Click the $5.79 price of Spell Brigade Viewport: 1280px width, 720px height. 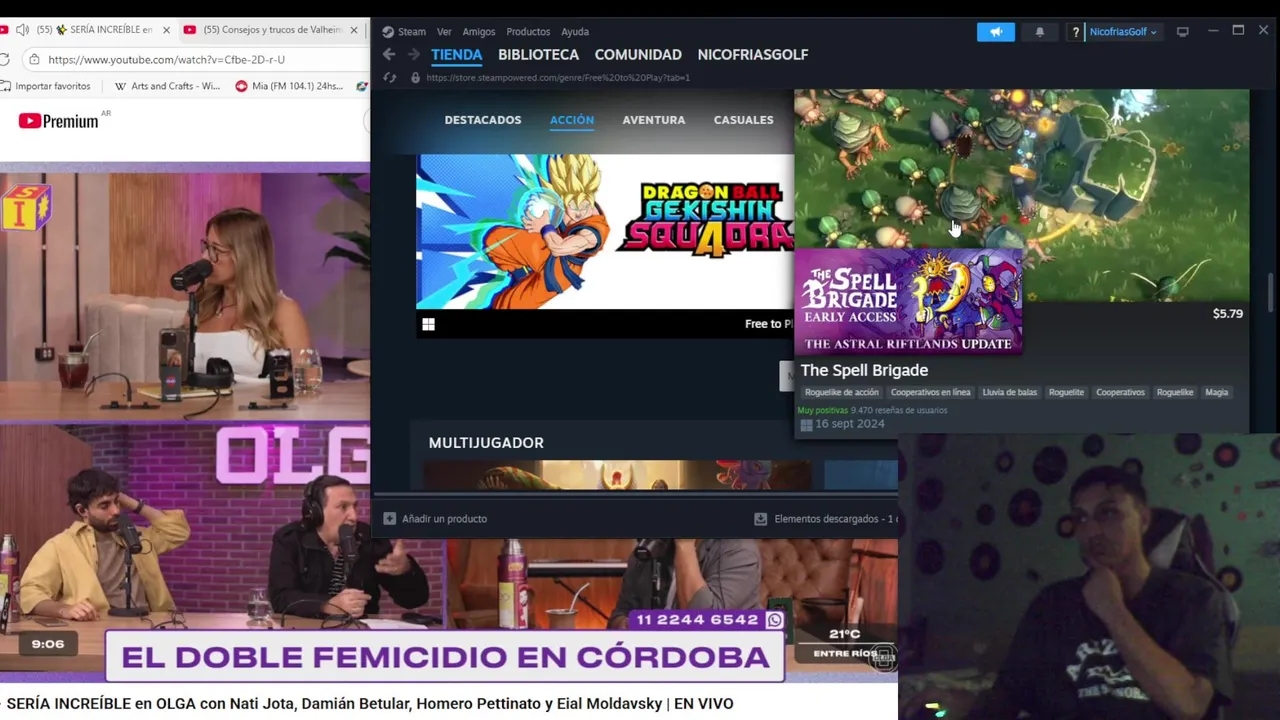coord(1227,314)
